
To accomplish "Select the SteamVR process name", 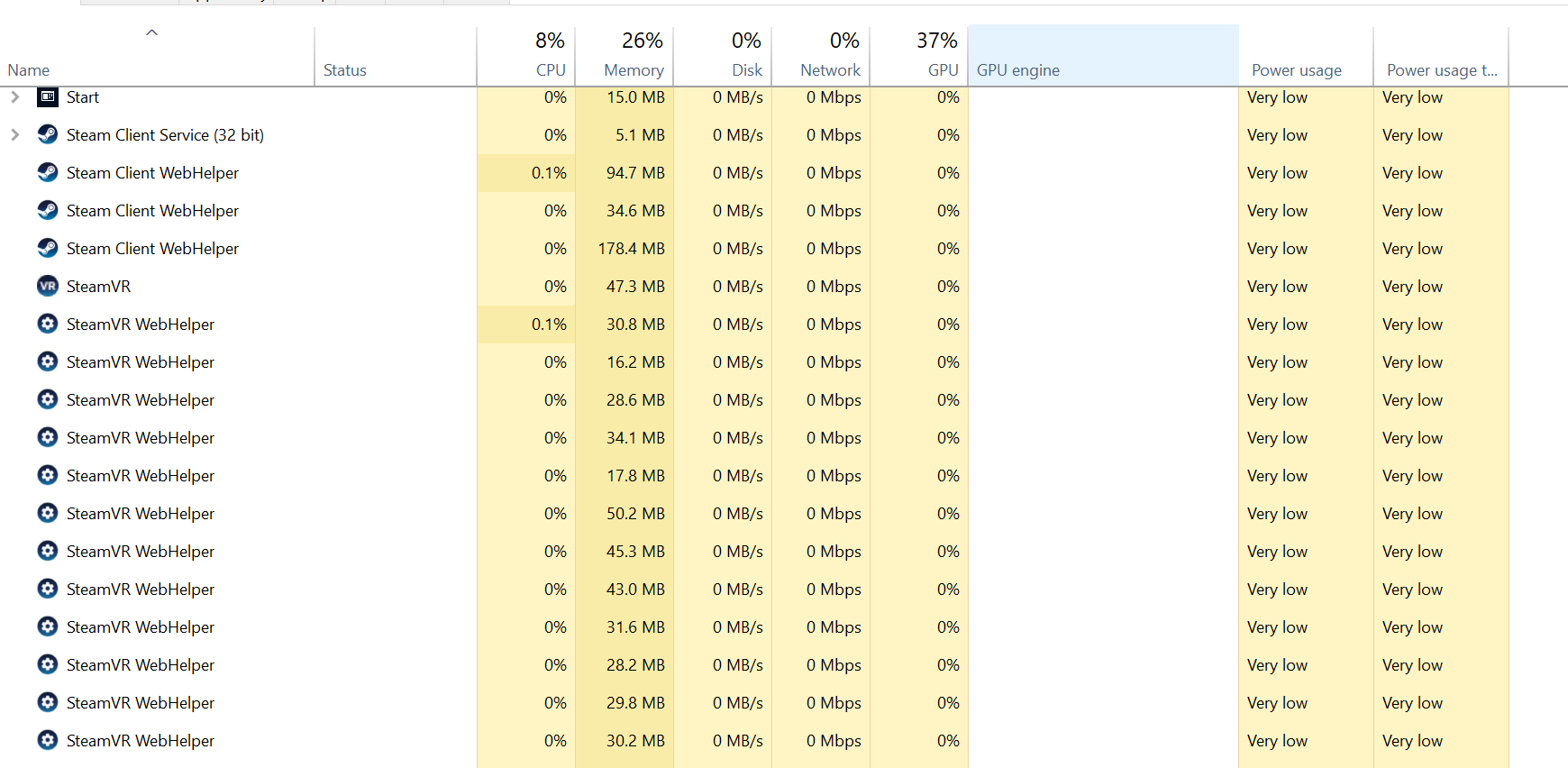I will 98,286.
